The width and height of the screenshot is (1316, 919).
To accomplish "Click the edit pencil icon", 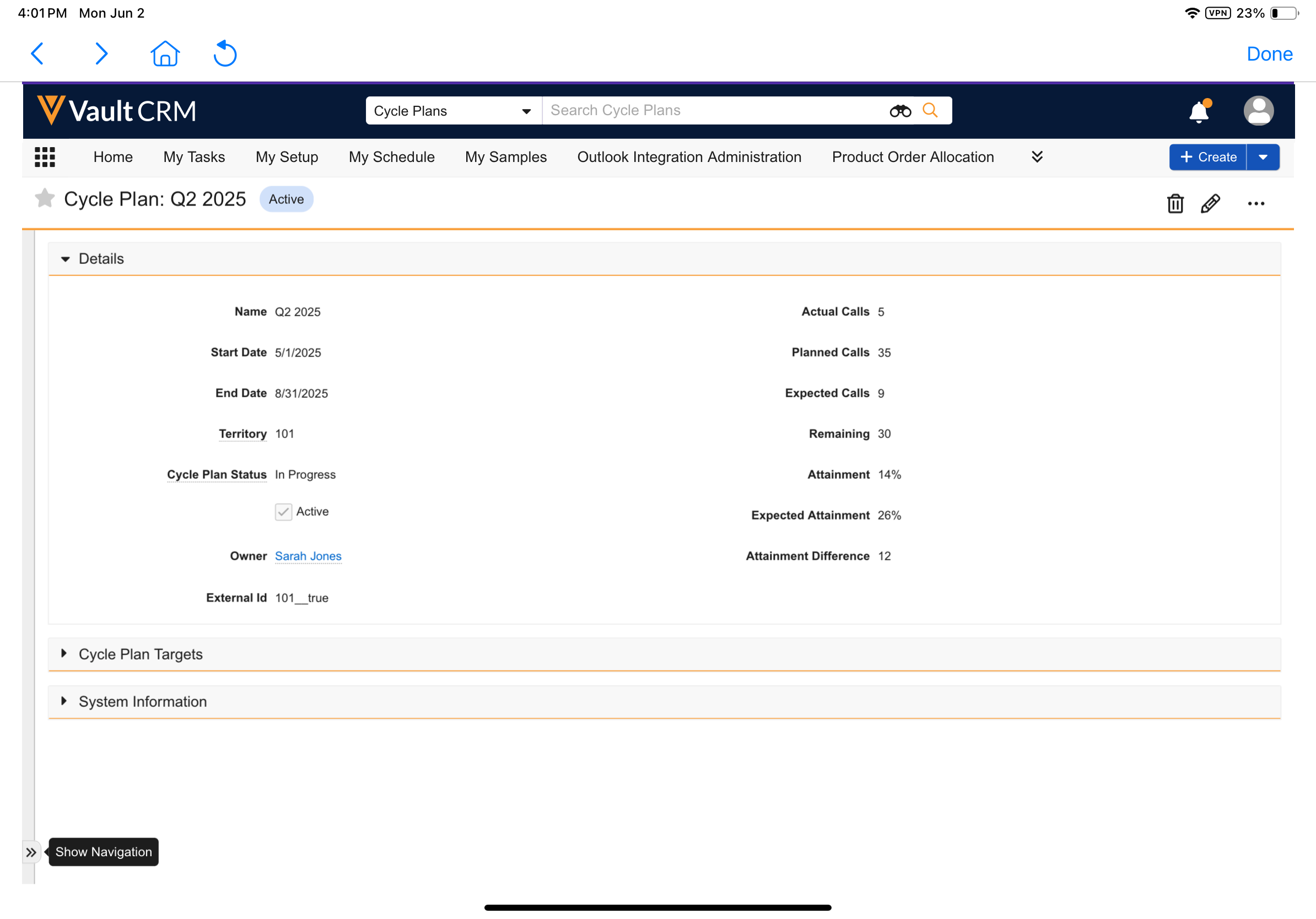I will pyautogui.click(x=1210, y=203).
